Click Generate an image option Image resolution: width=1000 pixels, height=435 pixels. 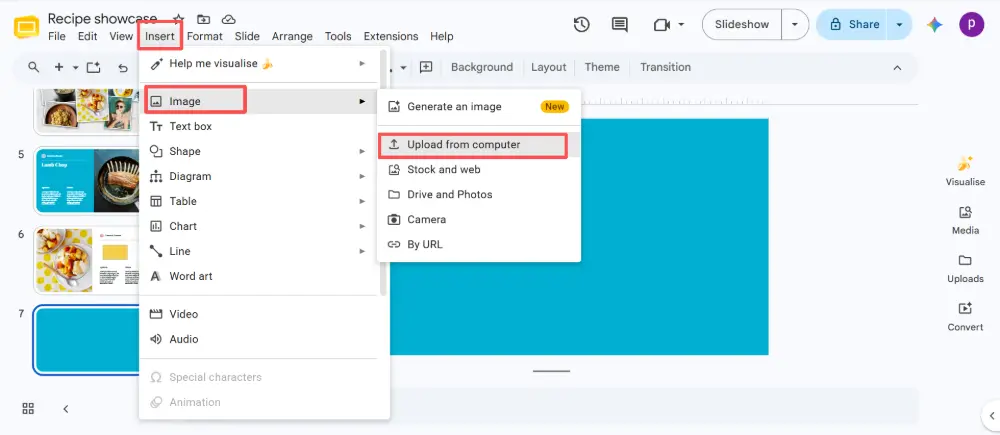pos(479,107)
